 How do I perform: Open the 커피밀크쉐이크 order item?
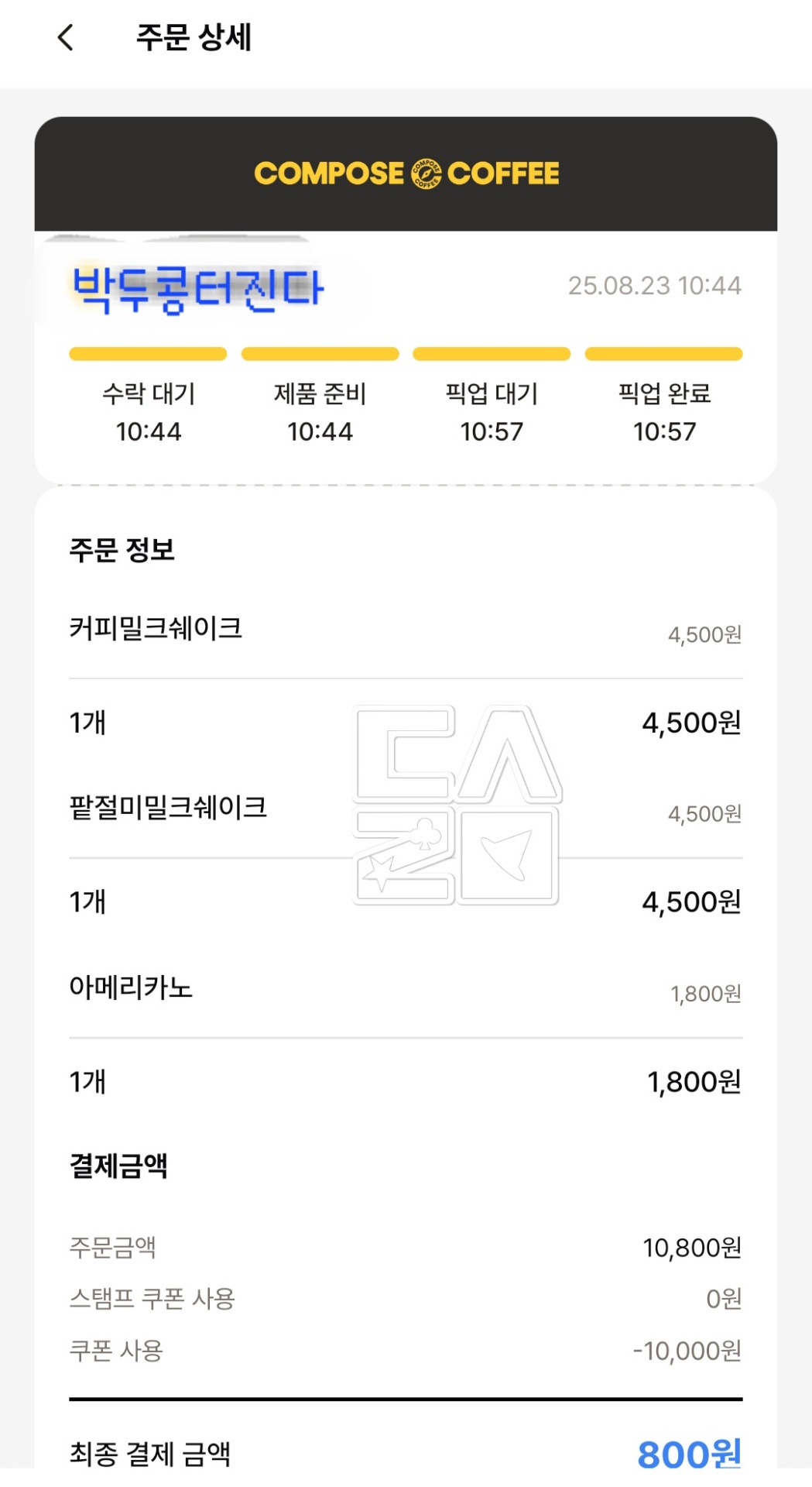(156, 628)
